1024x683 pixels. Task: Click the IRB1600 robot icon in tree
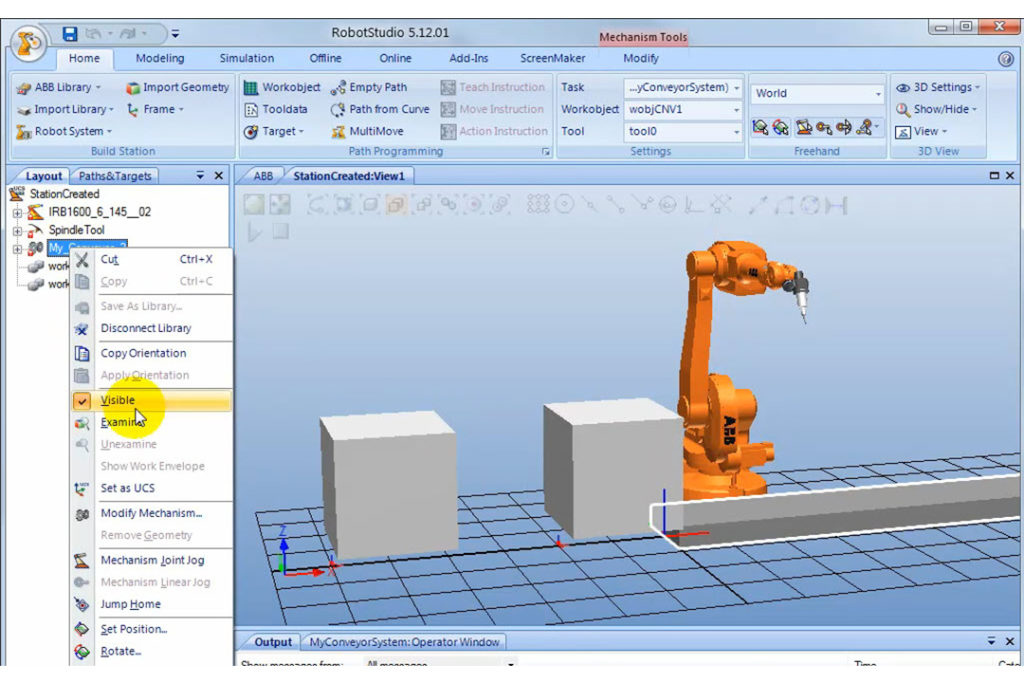[x=36, y=212]
